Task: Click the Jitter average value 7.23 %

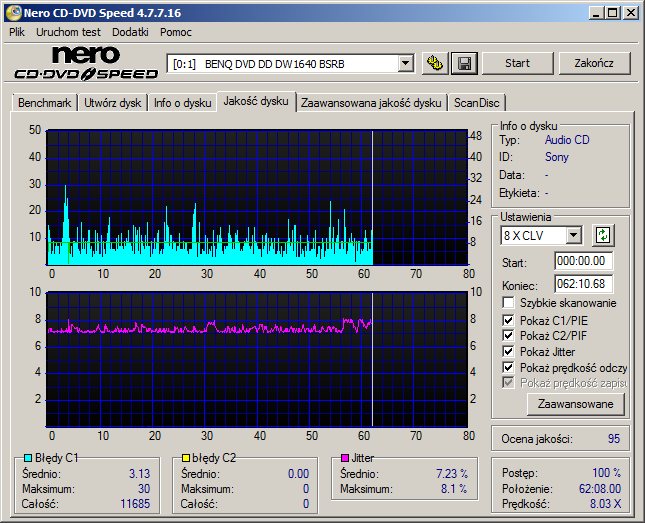Action: (x=452, y=474)
